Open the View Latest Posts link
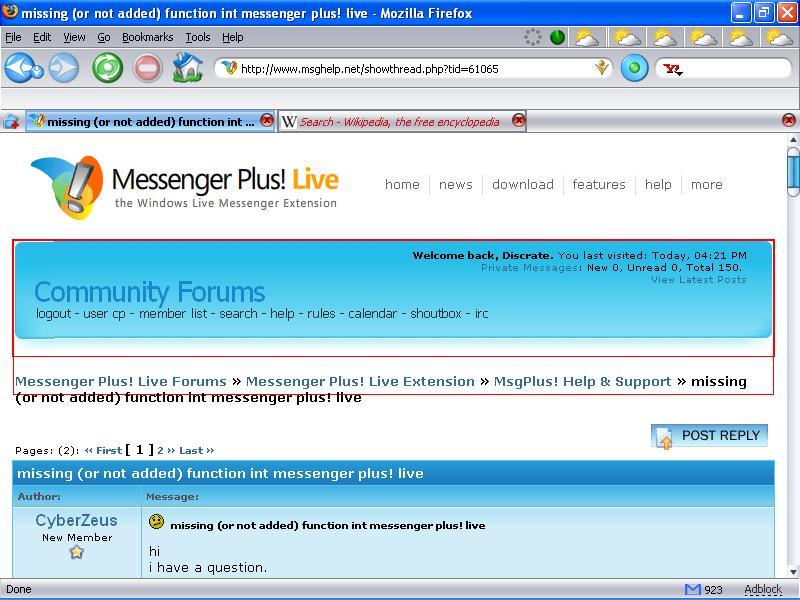 pyautogui.click(x=698, y=279)
